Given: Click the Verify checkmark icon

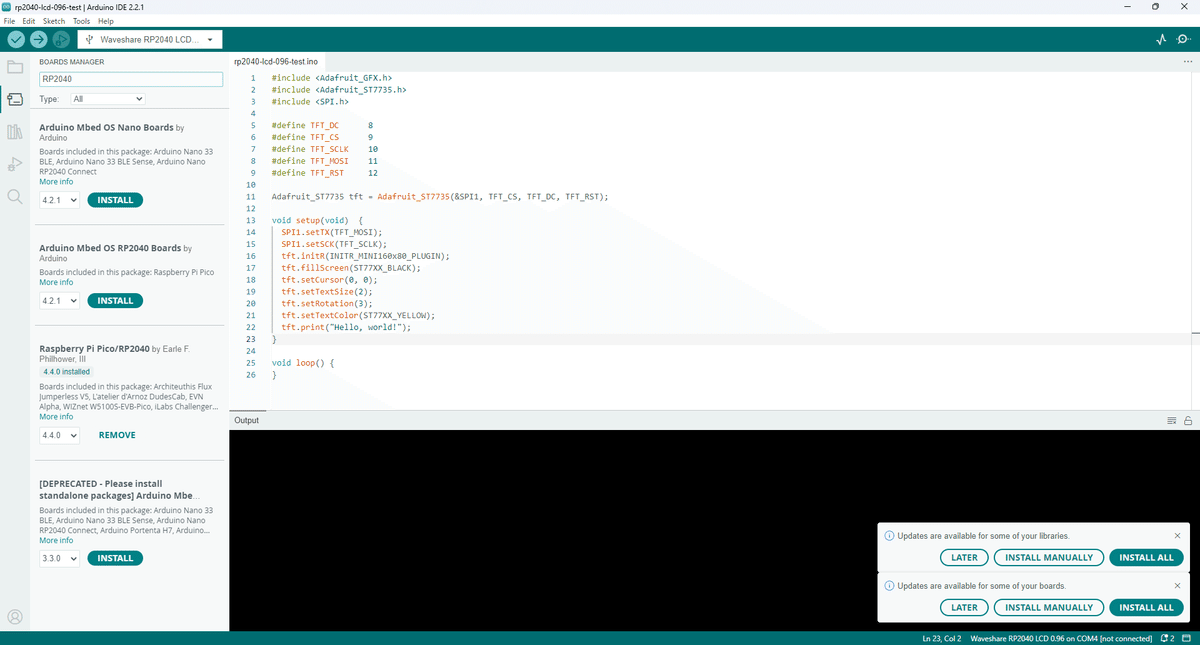Looking at the screenshot, I should (16, 40).
